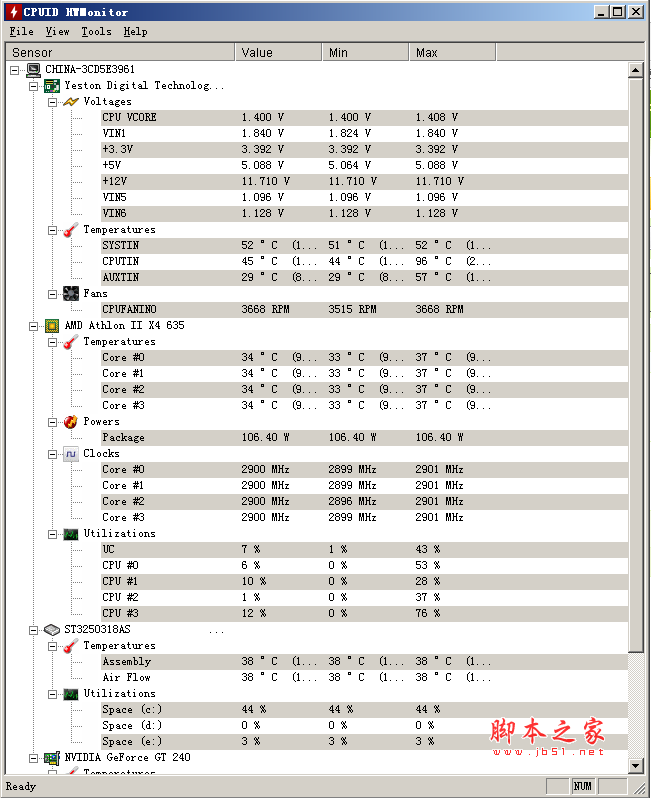Screen dimensions: 651x798
Task: Select the SYSTIN temperature row
Action: [364, 246]
